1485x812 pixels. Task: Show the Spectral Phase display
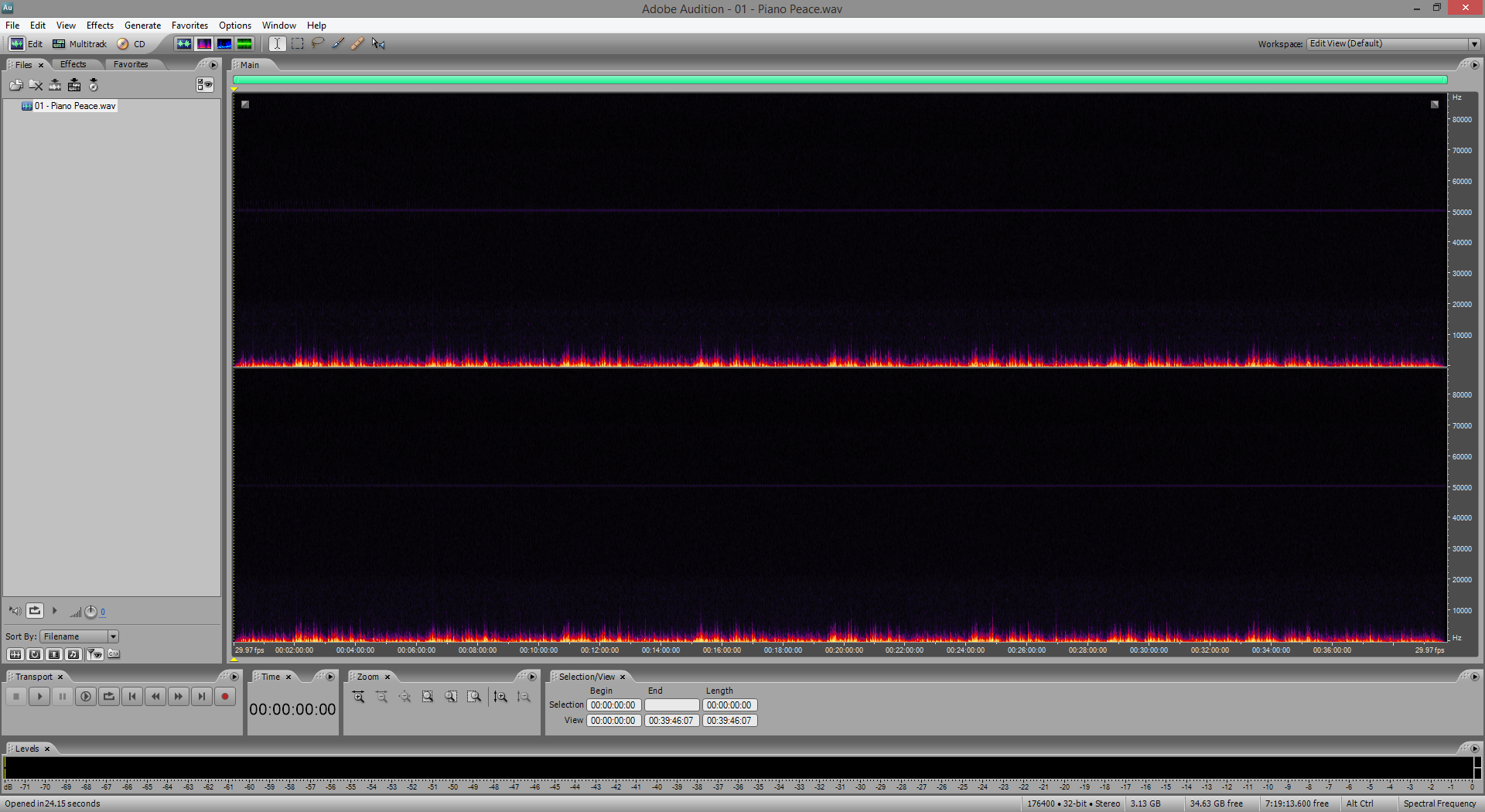point(244,44)
